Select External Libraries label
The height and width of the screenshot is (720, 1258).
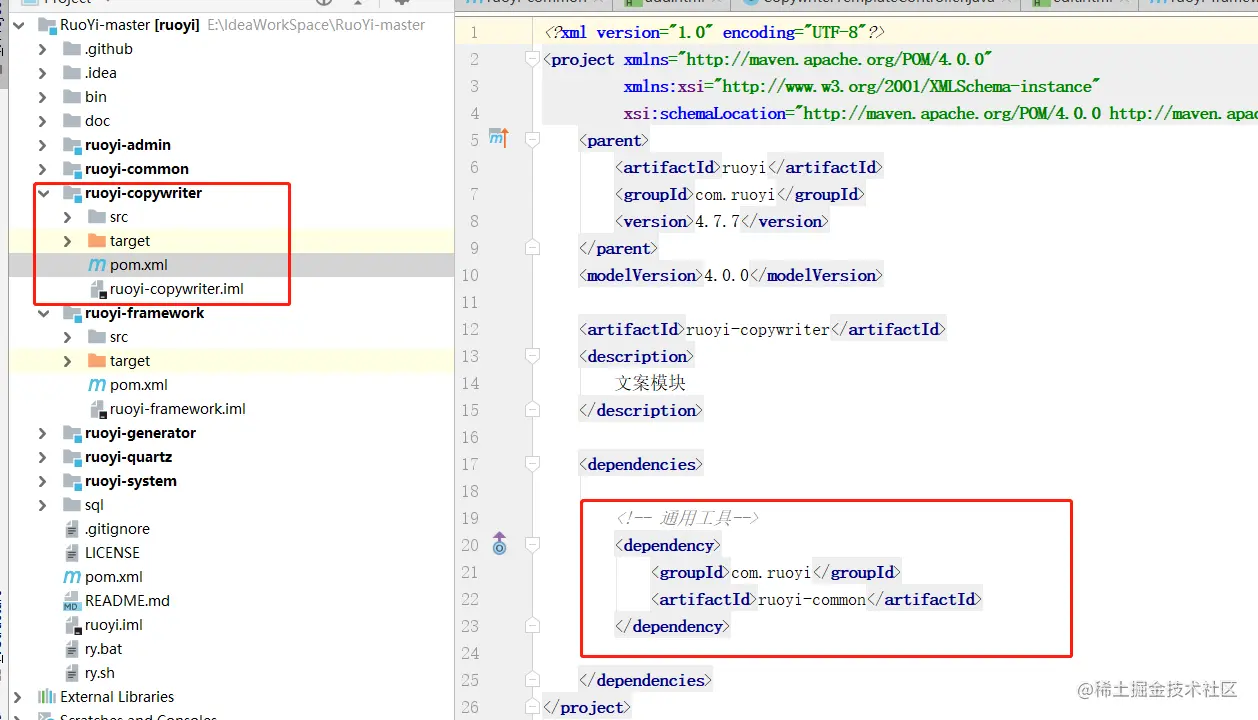click(117, 697)
